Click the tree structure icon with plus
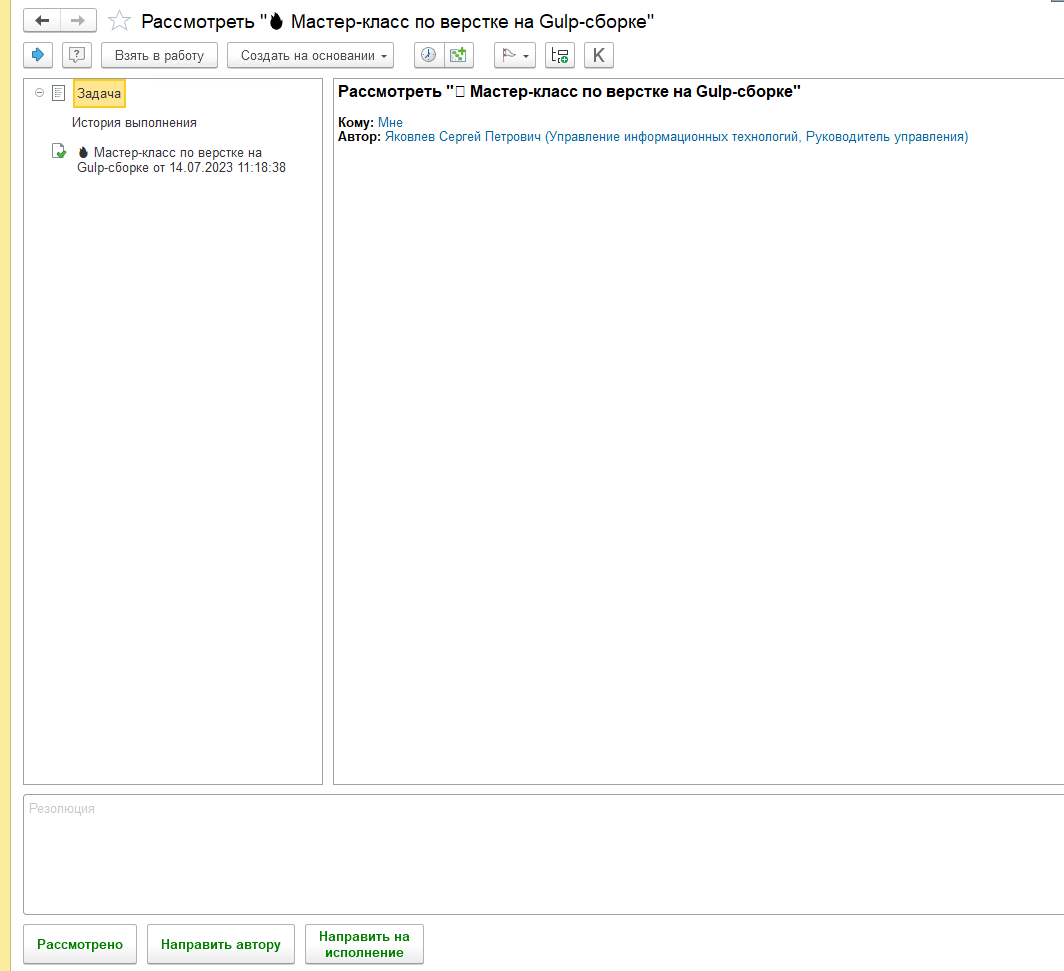Screen dimensions: 1064x971 (560, 55)
